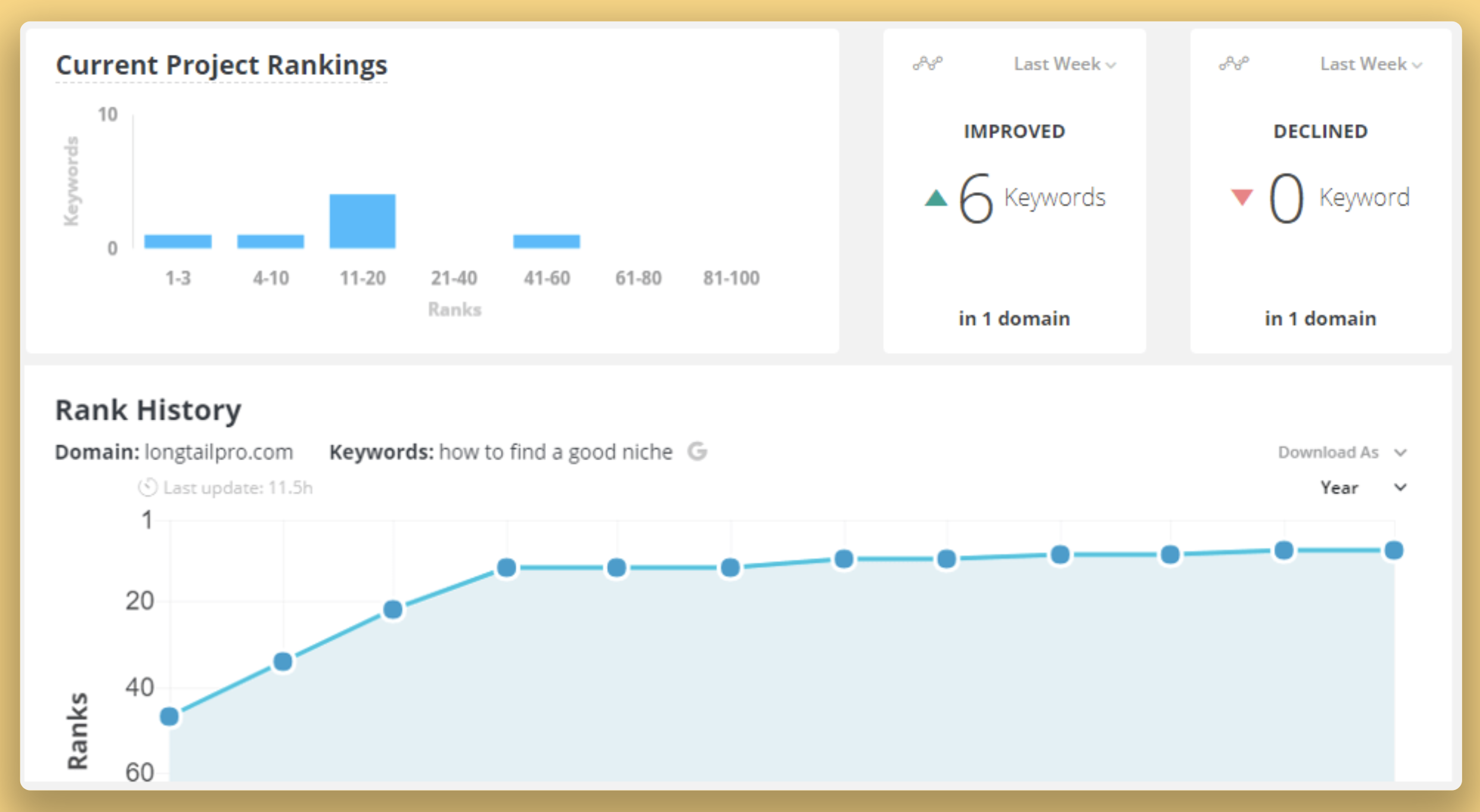Click 'in 1 domain' under Declined keyword

(1319, 318)
